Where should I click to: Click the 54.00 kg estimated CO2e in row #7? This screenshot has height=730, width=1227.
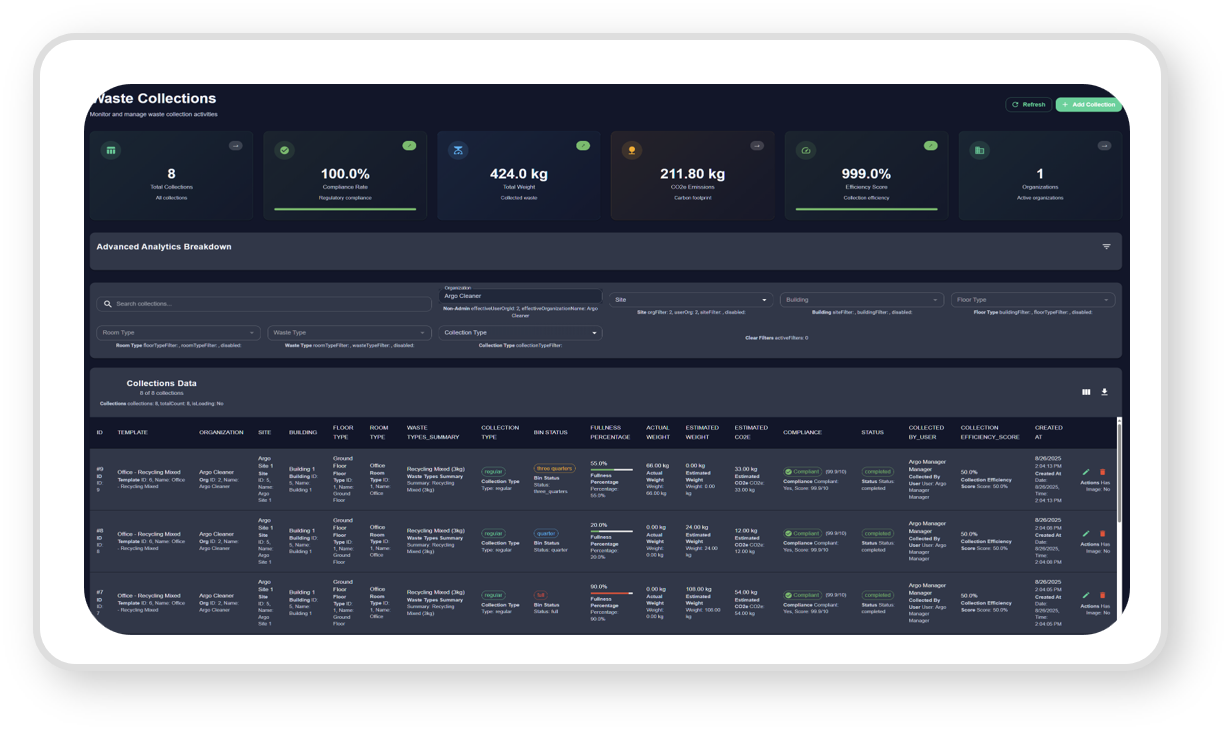click(746, 593)
